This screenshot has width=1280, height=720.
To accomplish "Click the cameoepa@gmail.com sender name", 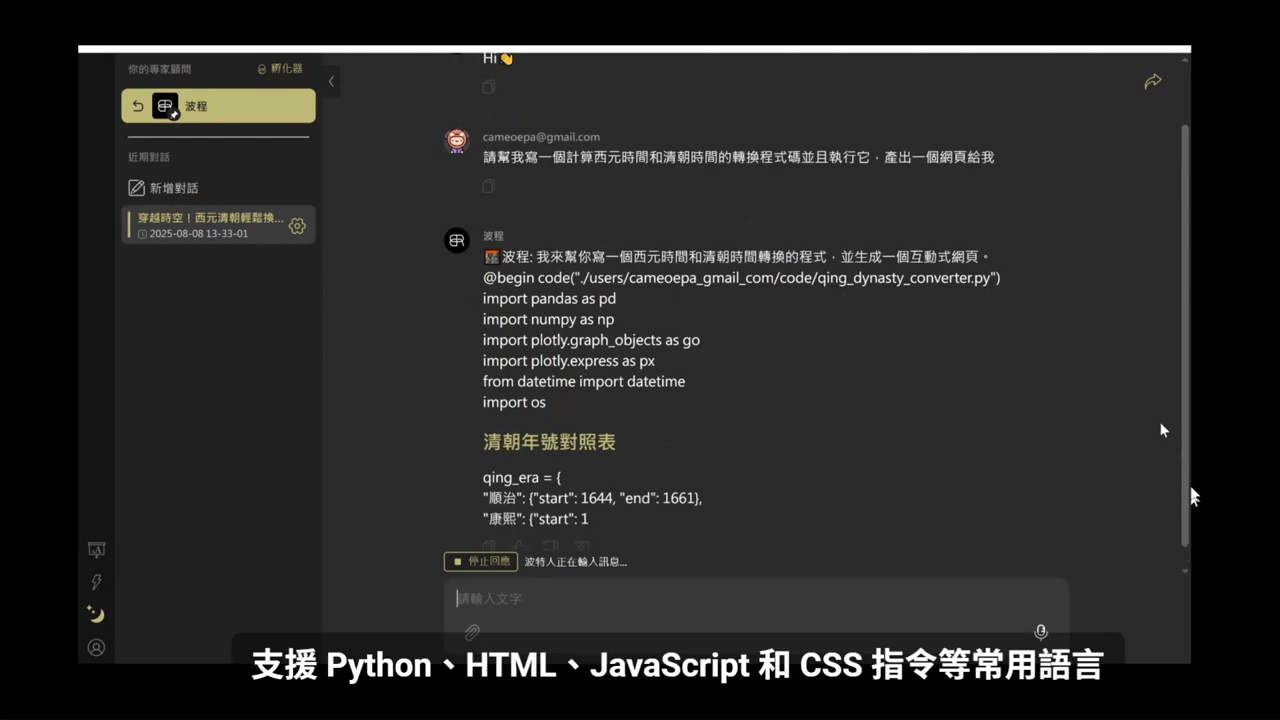I will 541,137.
